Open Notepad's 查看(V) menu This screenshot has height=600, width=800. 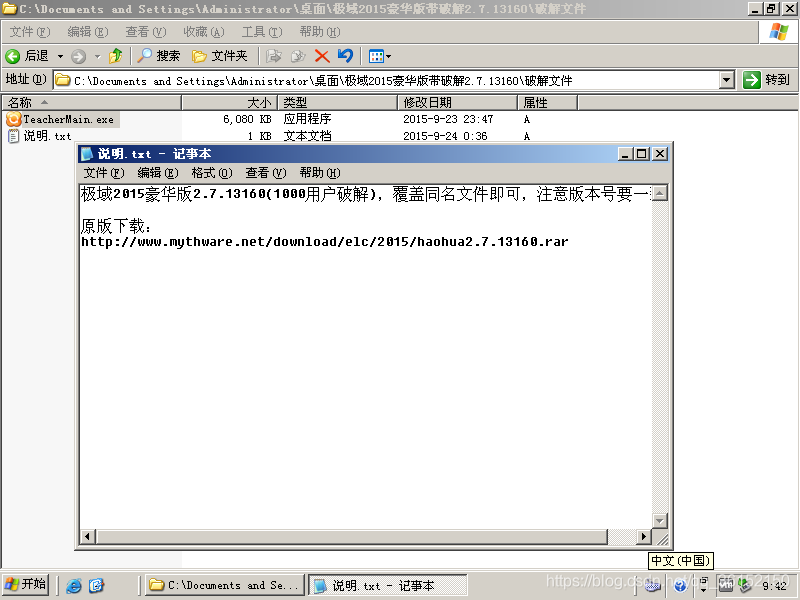(x=266, y=173)
